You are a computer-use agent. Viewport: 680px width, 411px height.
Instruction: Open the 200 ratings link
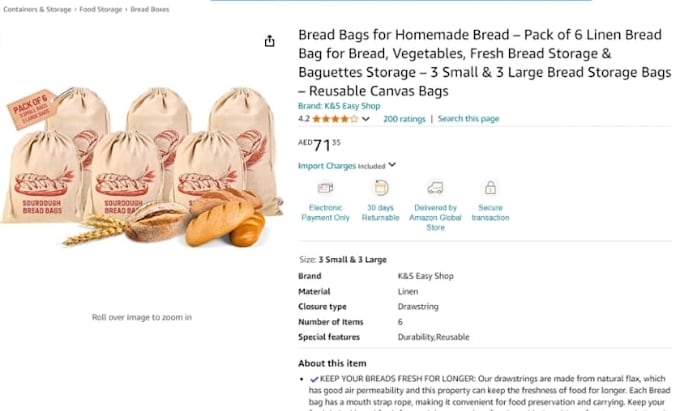pyautogui.click(x=404, y=119)
